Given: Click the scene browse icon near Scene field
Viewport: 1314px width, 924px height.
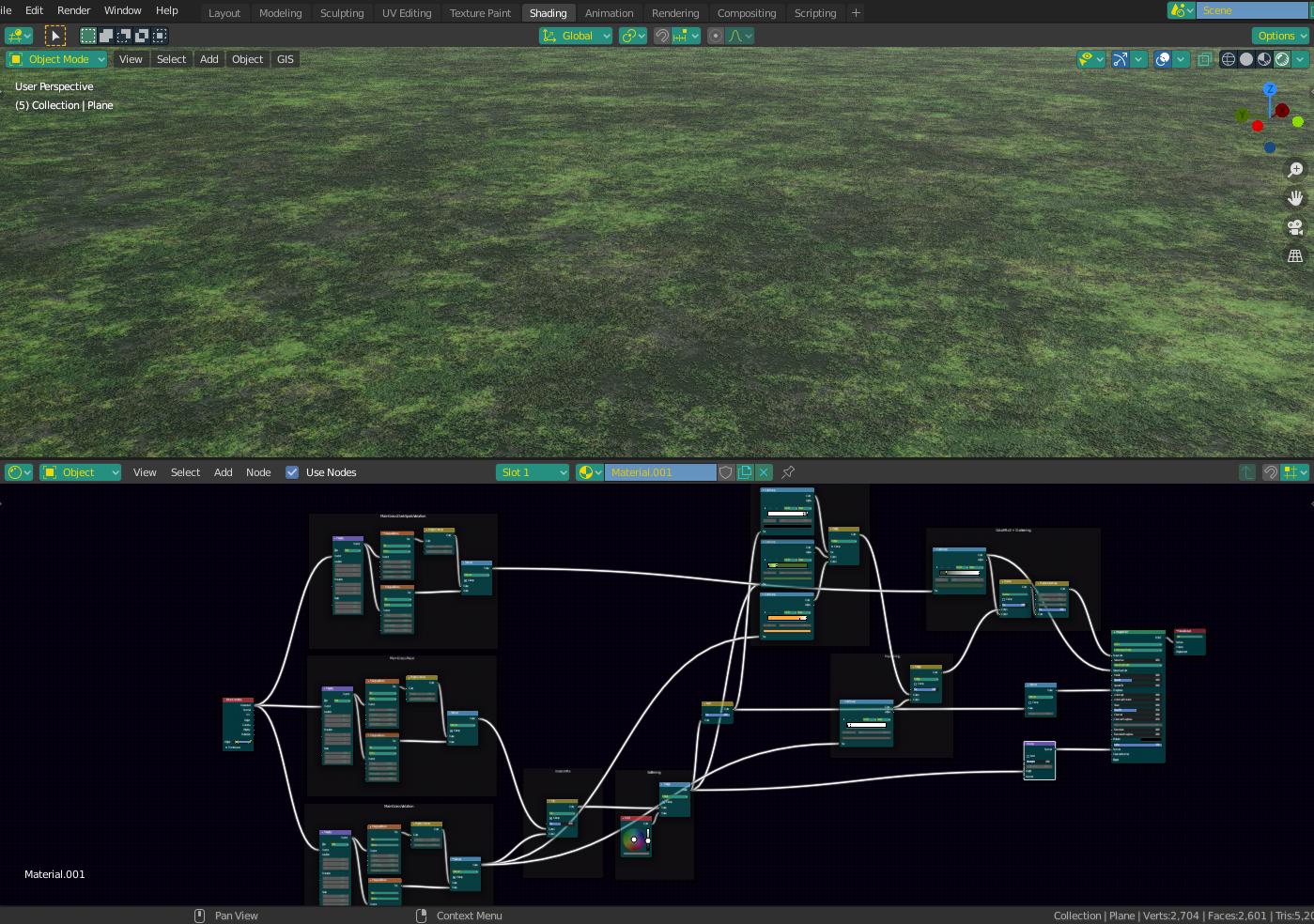Looking at the screenshot, I should point(1182,10).
